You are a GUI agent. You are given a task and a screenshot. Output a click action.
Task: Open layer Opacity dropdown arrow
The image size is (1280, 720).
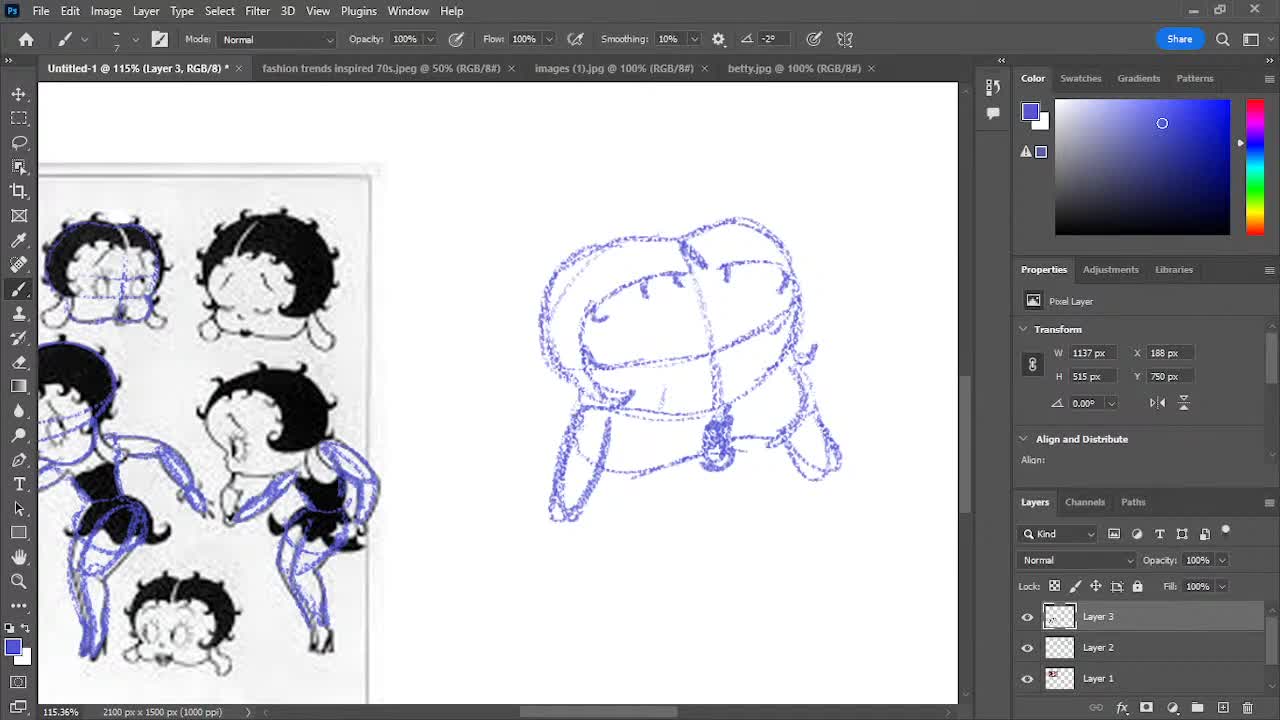[x=1222, y=560]
